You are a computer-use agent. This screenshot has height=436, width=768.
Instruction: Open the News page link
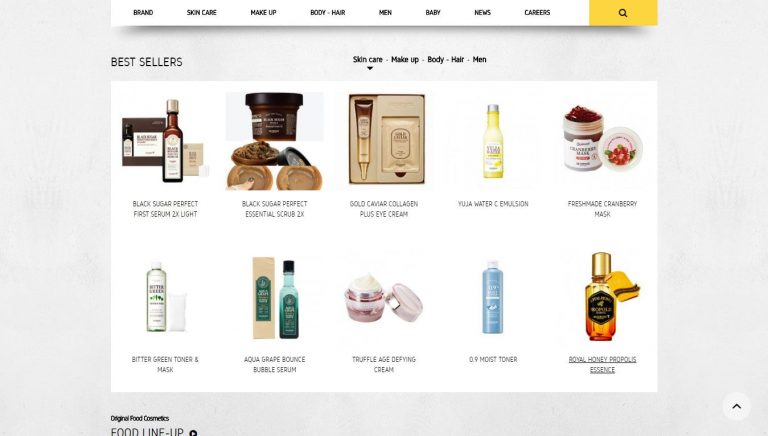point(482,13)
